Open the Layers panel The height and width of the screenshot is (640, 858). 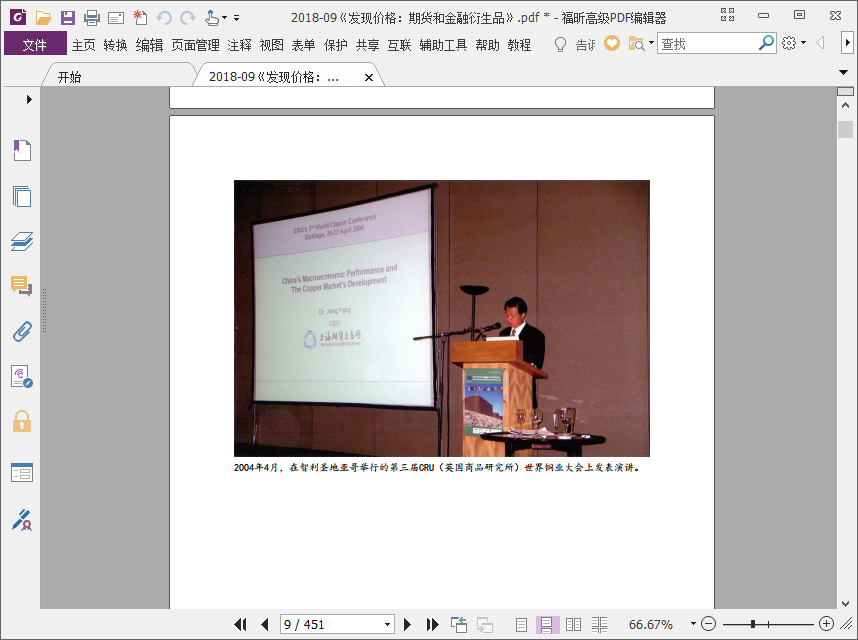tap(22, 241)
